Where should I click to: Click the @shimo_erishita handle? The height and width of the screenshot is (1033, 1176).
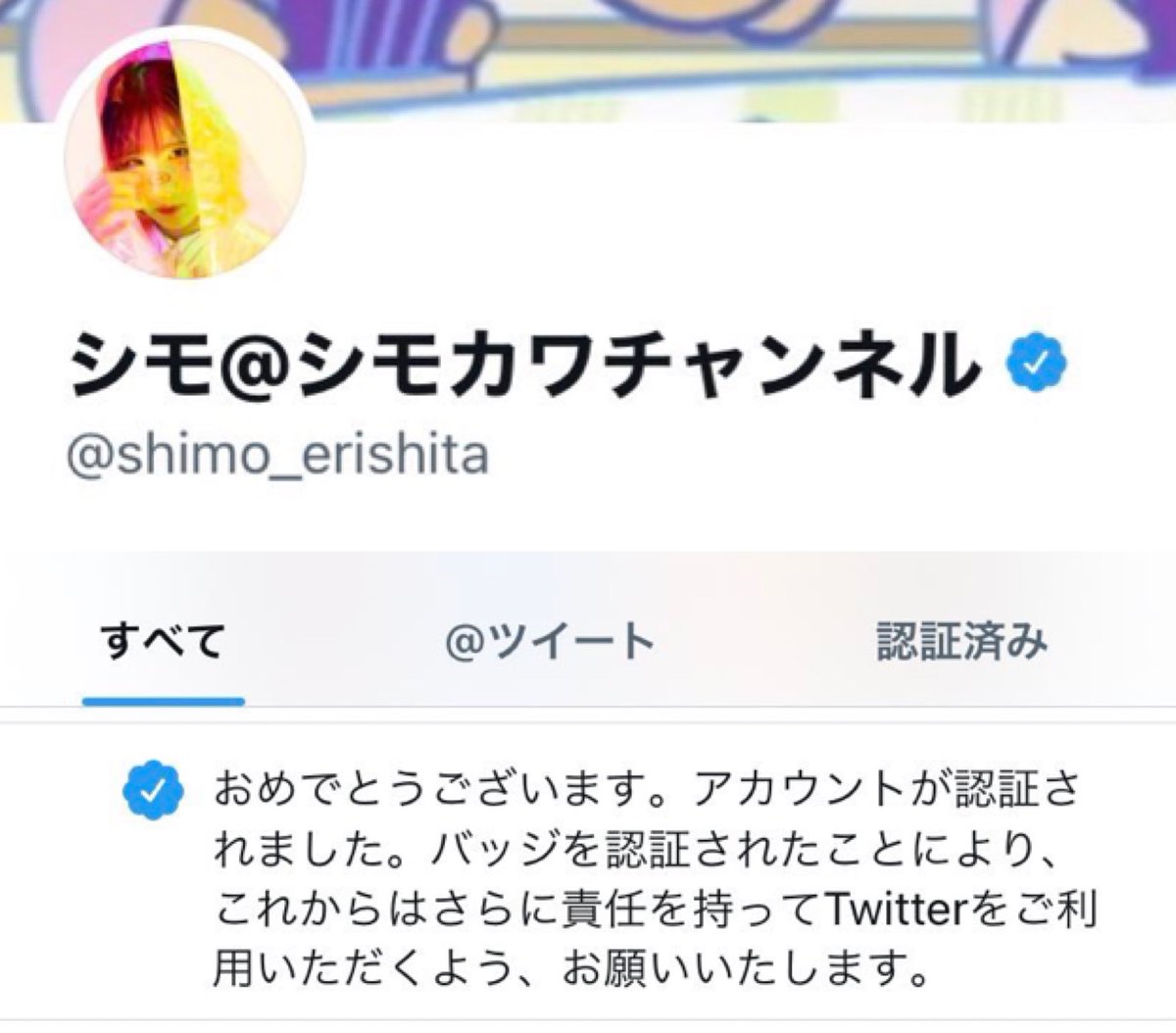pos(277,455)
